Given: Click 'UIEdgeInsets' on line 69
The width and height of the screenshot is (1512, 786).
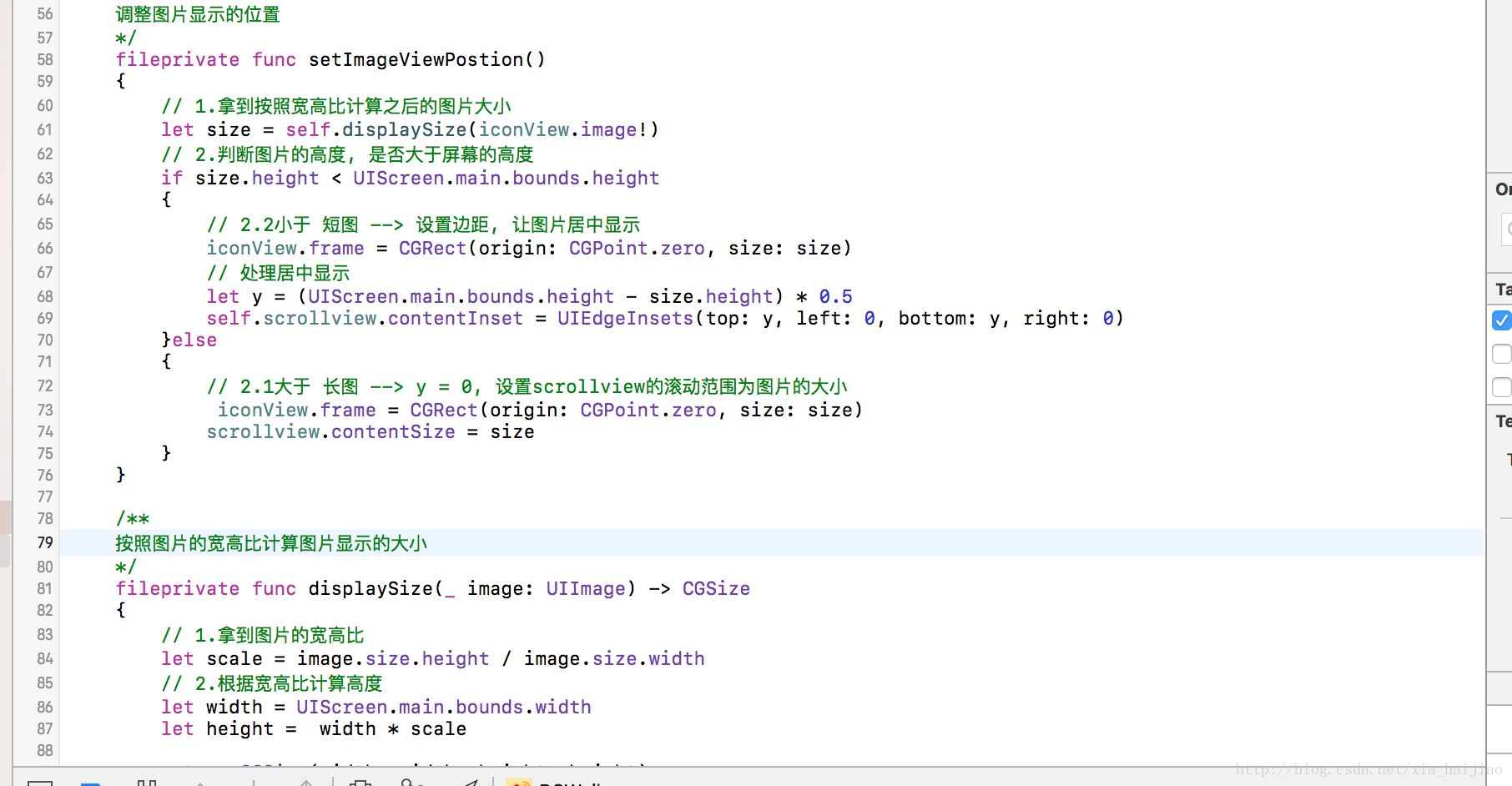Looking at the screenshot, I should pos(626,318).
